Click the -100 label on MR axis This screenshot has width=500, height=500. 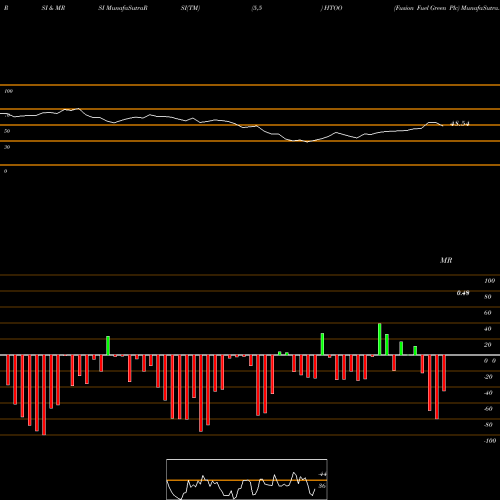(x=490, y=441)
